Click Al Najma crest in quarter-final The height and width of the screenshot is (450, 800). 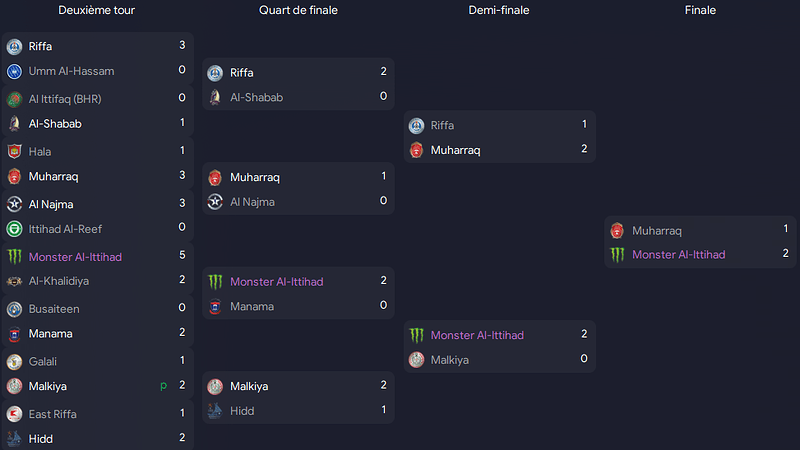215,202
